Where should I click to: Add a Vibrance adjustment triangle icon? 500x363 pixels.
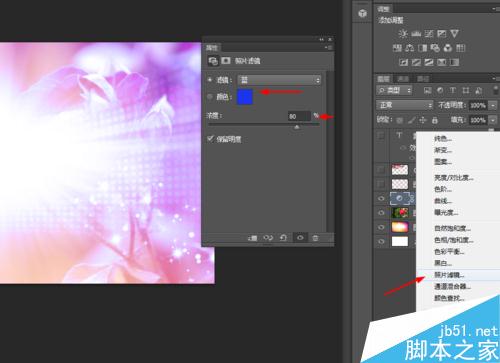454,33
